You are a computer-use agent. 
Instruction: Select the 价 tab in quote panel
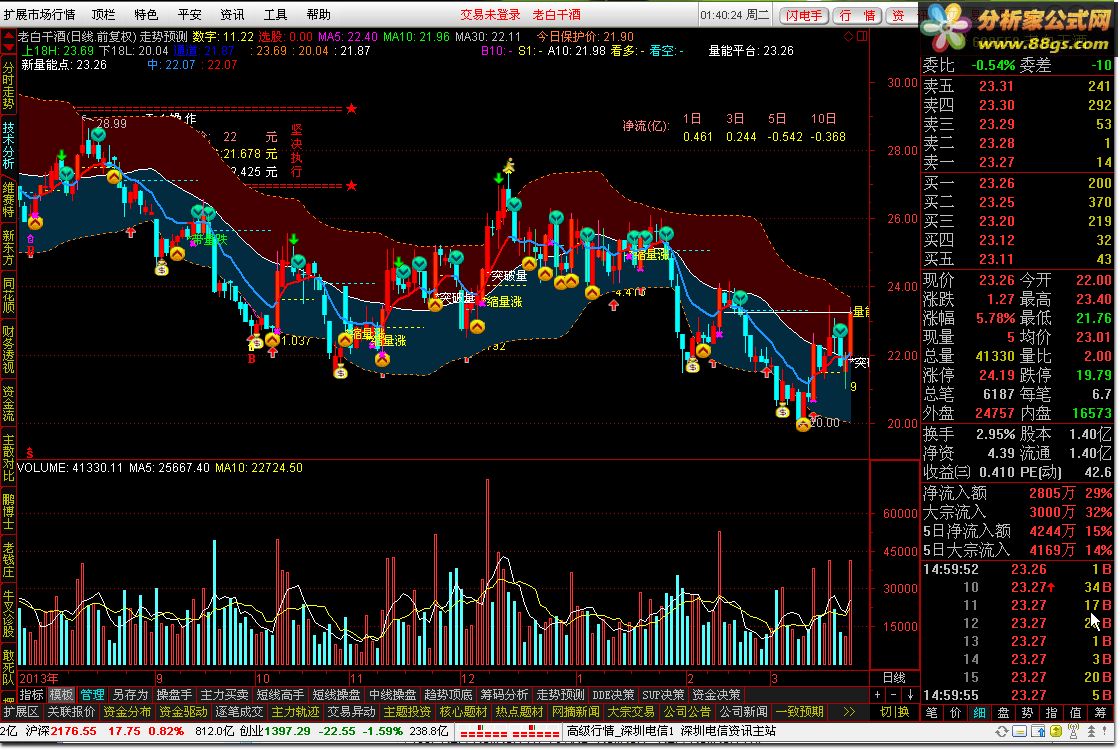(956, 712)
